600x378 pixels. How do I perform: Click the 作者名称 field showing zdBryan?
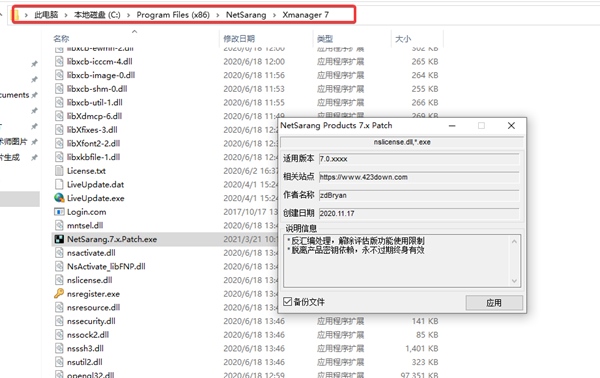(x=419, y=195)
